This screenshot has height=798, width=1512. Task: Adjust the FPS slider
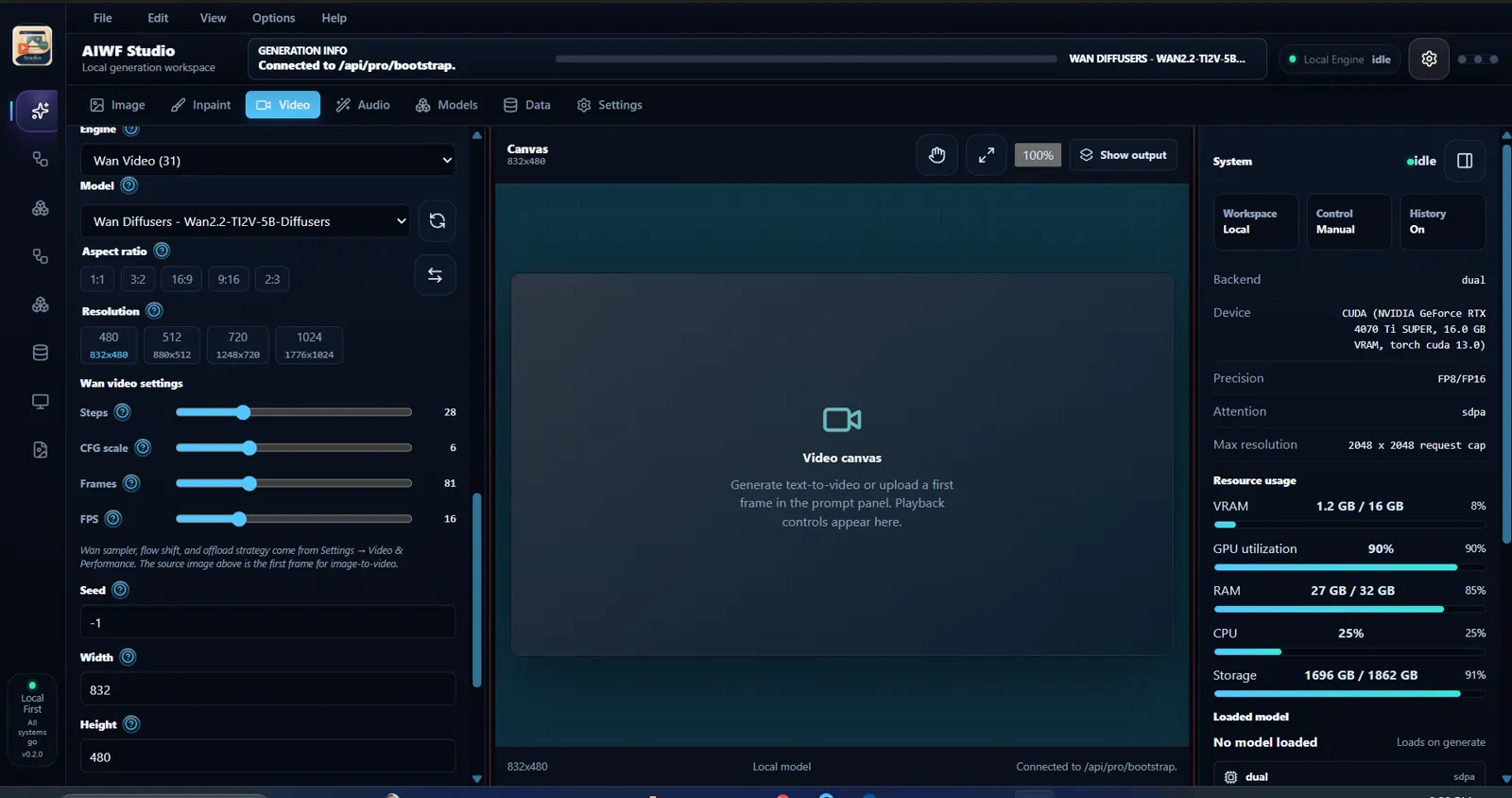294,518
